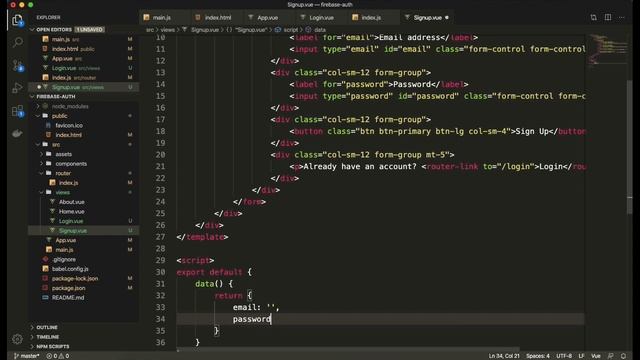640x360 pixels.
Task: Open Home.vue in the views folder
Action: coord(71,211)
